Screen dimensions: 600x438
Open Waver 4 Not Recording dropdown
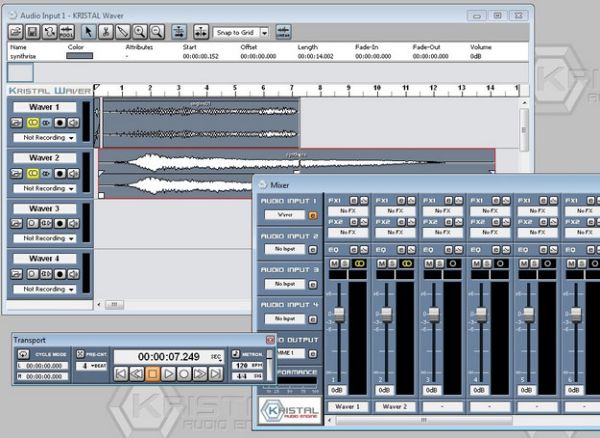click(44, 289)
